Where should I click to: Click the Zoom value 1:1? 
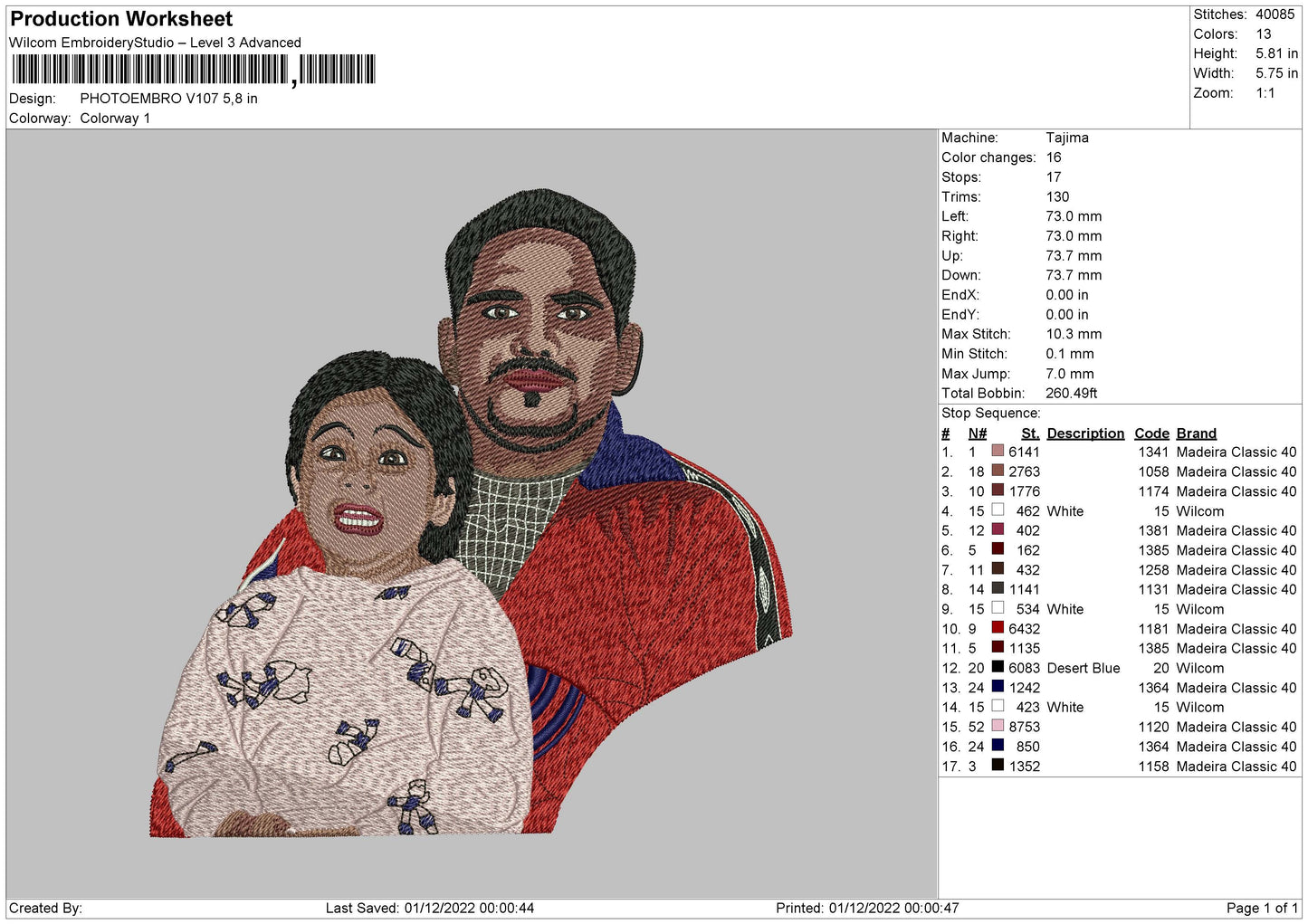(x=1265, y=93)
